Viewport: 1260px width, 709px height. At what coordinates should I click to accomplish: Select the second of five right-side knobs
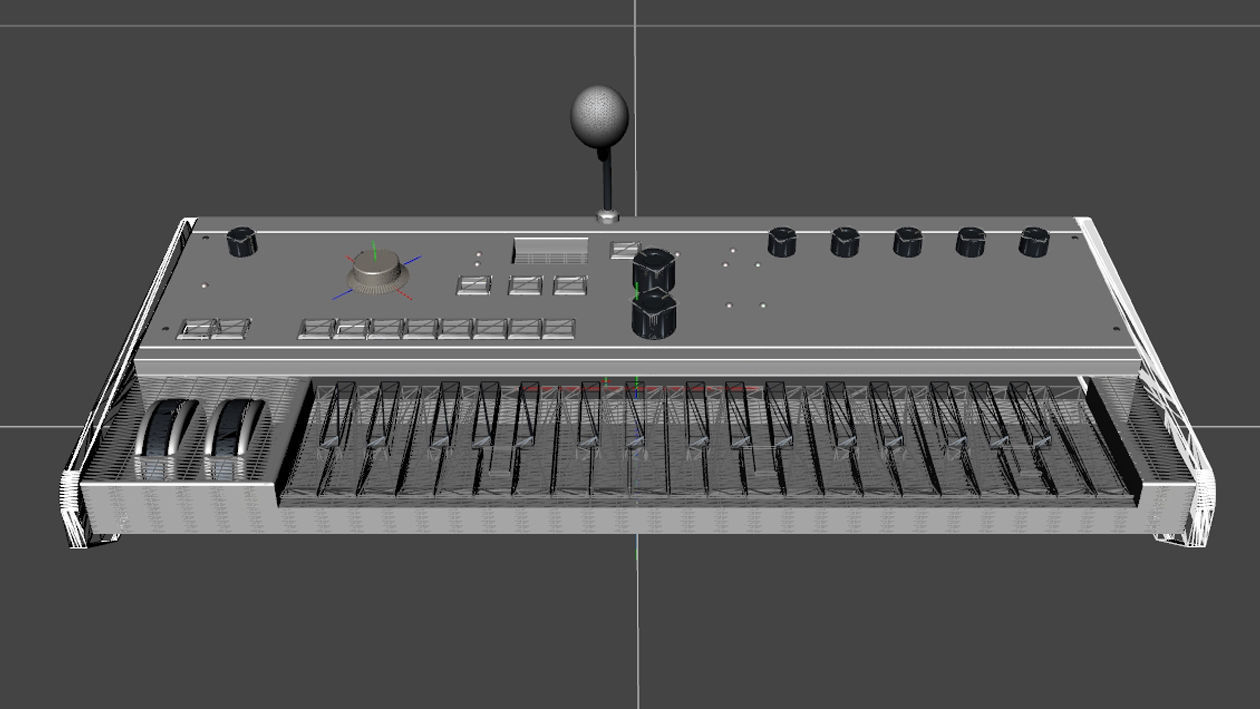pos(845,242)
